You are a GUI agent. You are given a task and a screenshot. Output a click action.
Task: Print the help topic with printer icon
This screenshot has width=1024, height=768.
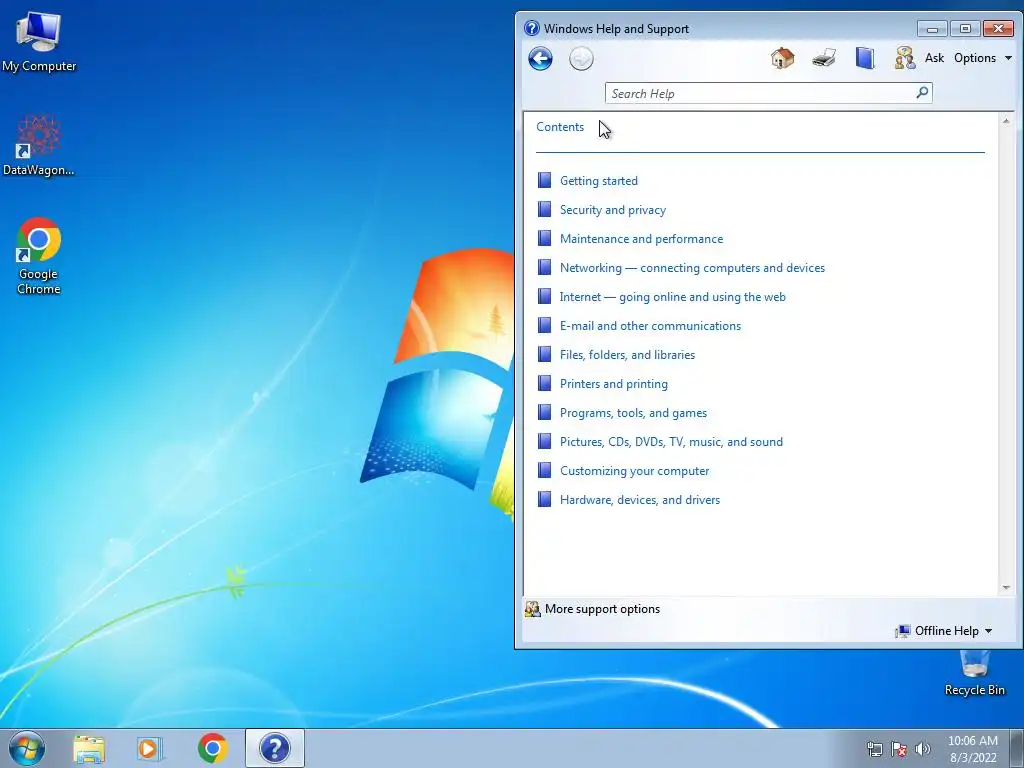pyautogui.click(x=824, y=58)
